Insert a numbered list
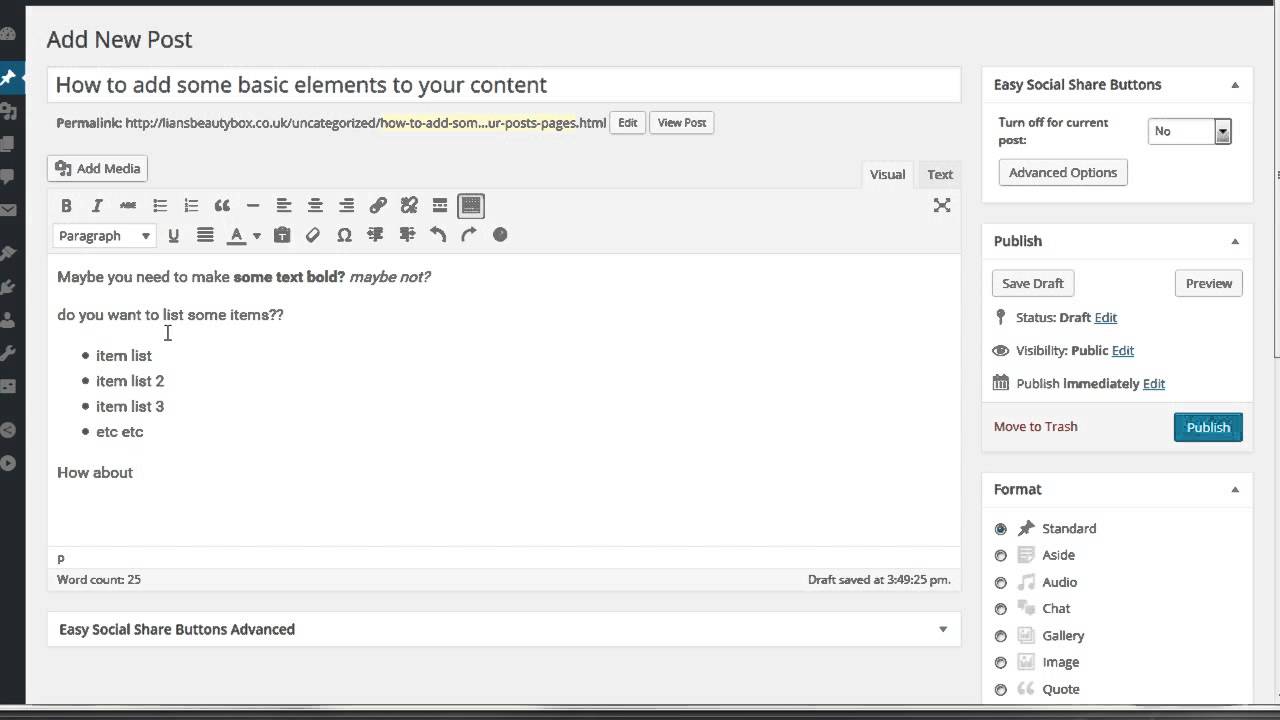Viewport: 1280px width, 720px height. click(191, 206)
